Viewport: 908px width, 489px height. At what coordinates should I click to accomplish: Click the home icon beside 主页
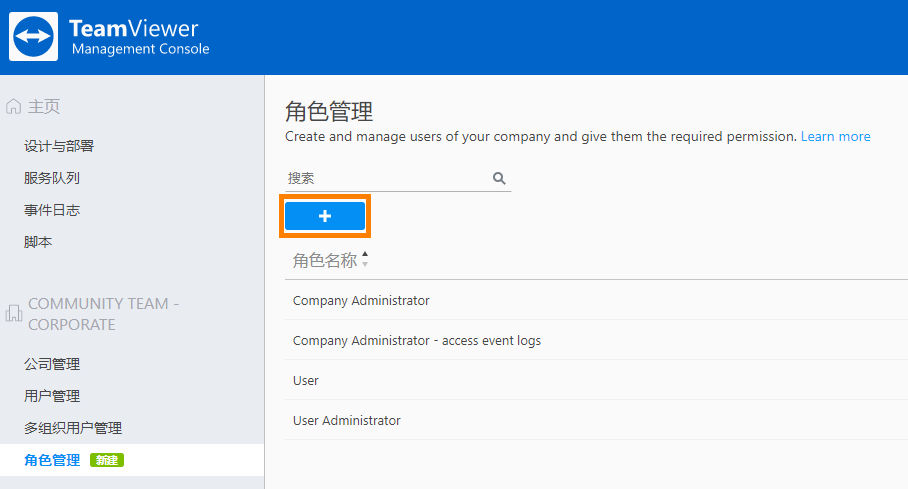13,107
